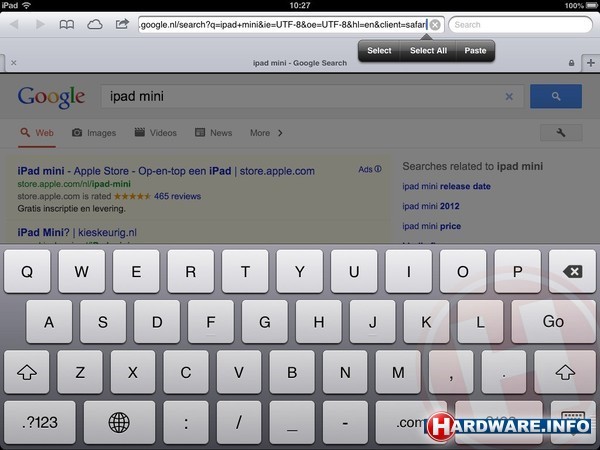Viewport: 600px width, 450px height.
Task: Tap the left shift key
Action: pos(27,372)
